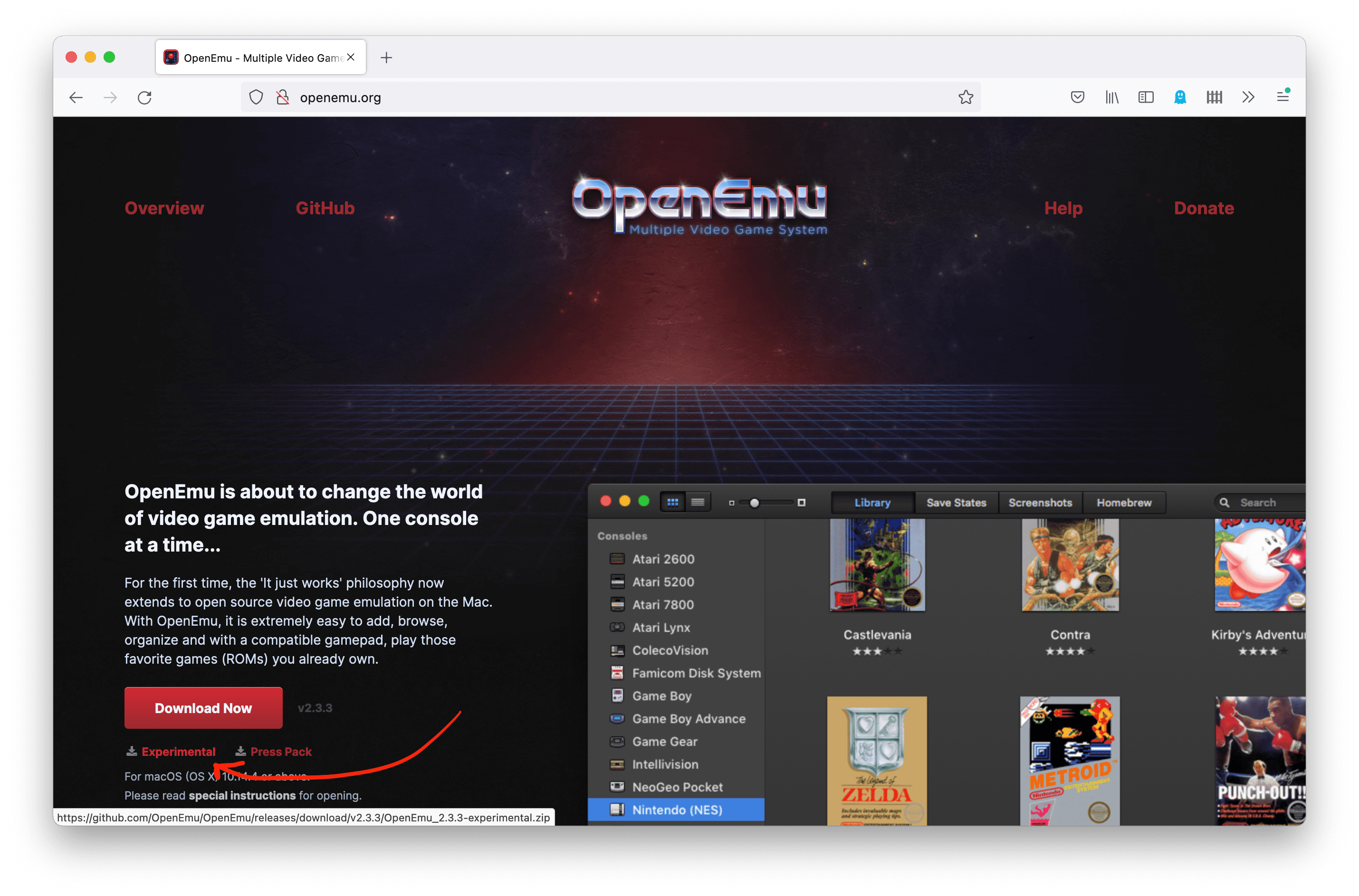Open the Punch-Out!! cover art
The image size is (1359, 896).
click(1260, 760)
